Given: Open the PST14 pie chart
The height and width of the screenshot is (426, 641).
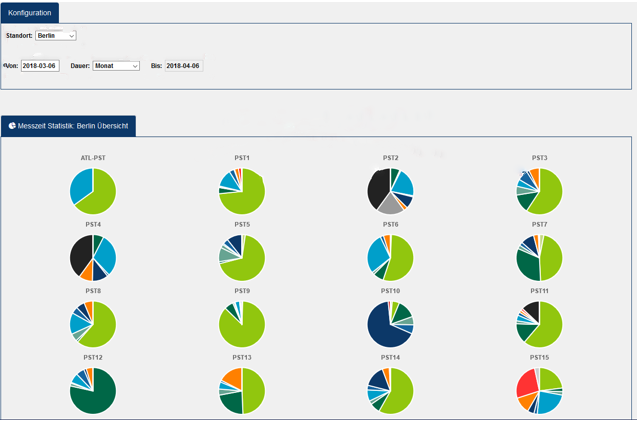Looking at the screenshot, I should click(x=390, y=391).
